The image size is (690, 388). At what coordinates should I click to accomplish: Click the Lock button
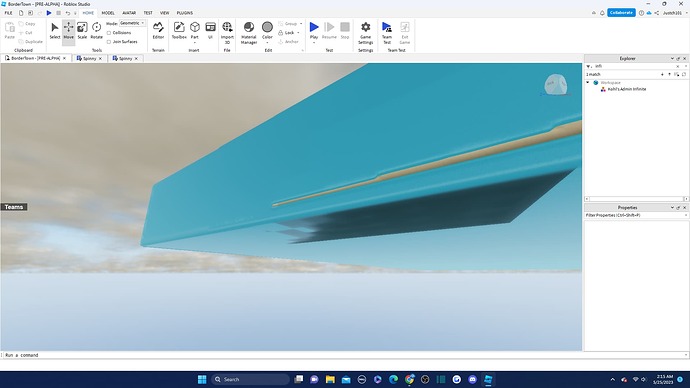pos(286,33)
